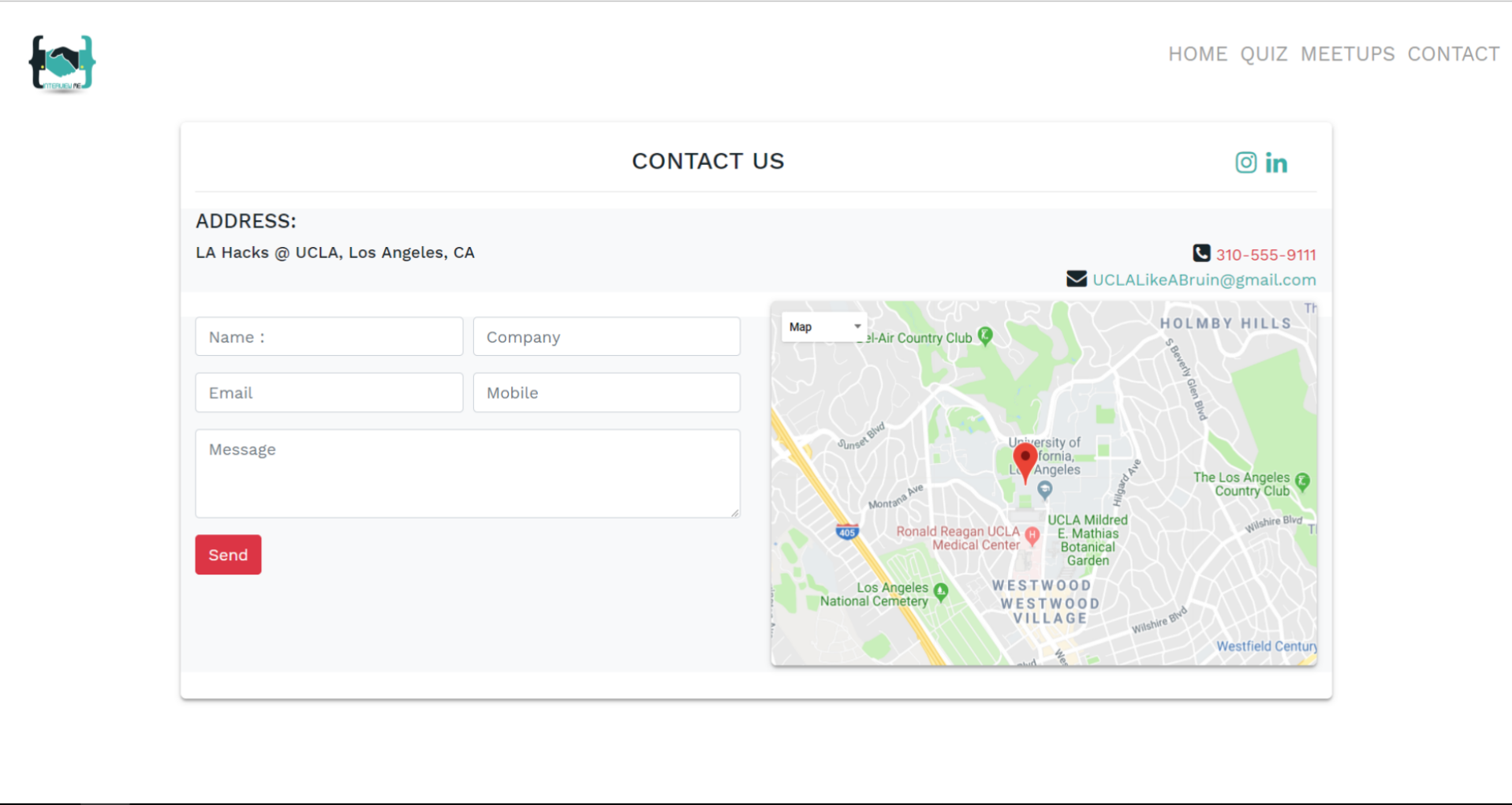
Task: Click the LA Hacks @ UCLA address text
Action: (335, 253)
